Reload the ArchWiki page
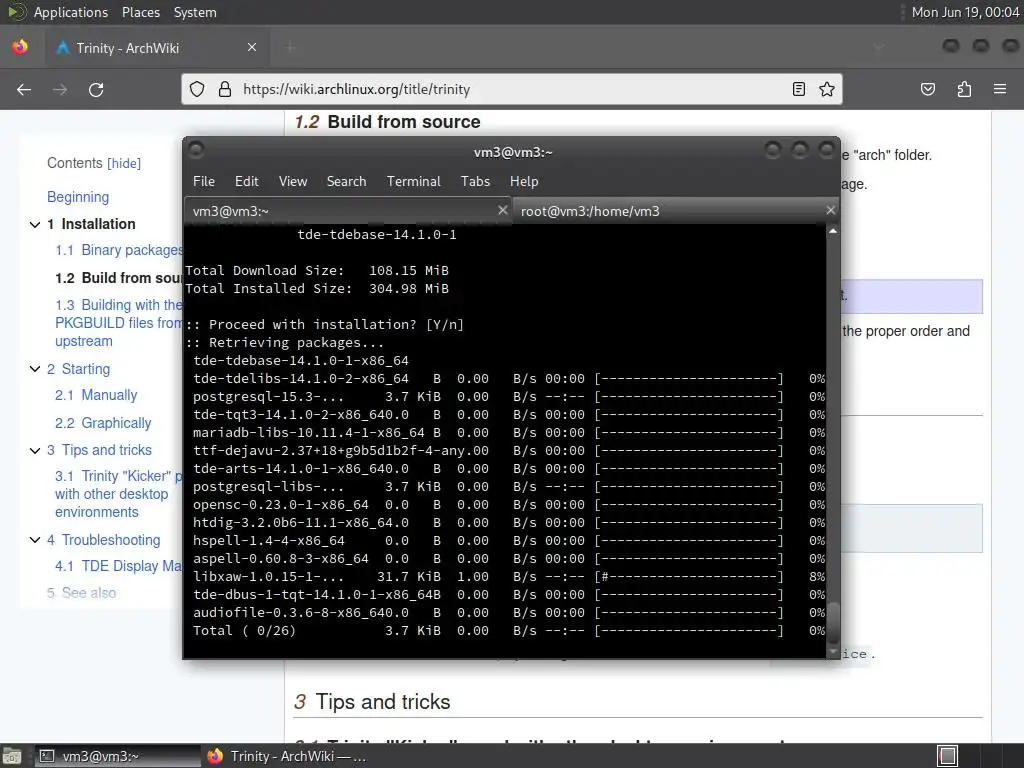This screenshot has width=1024, height=768. (x=96, y=89)
